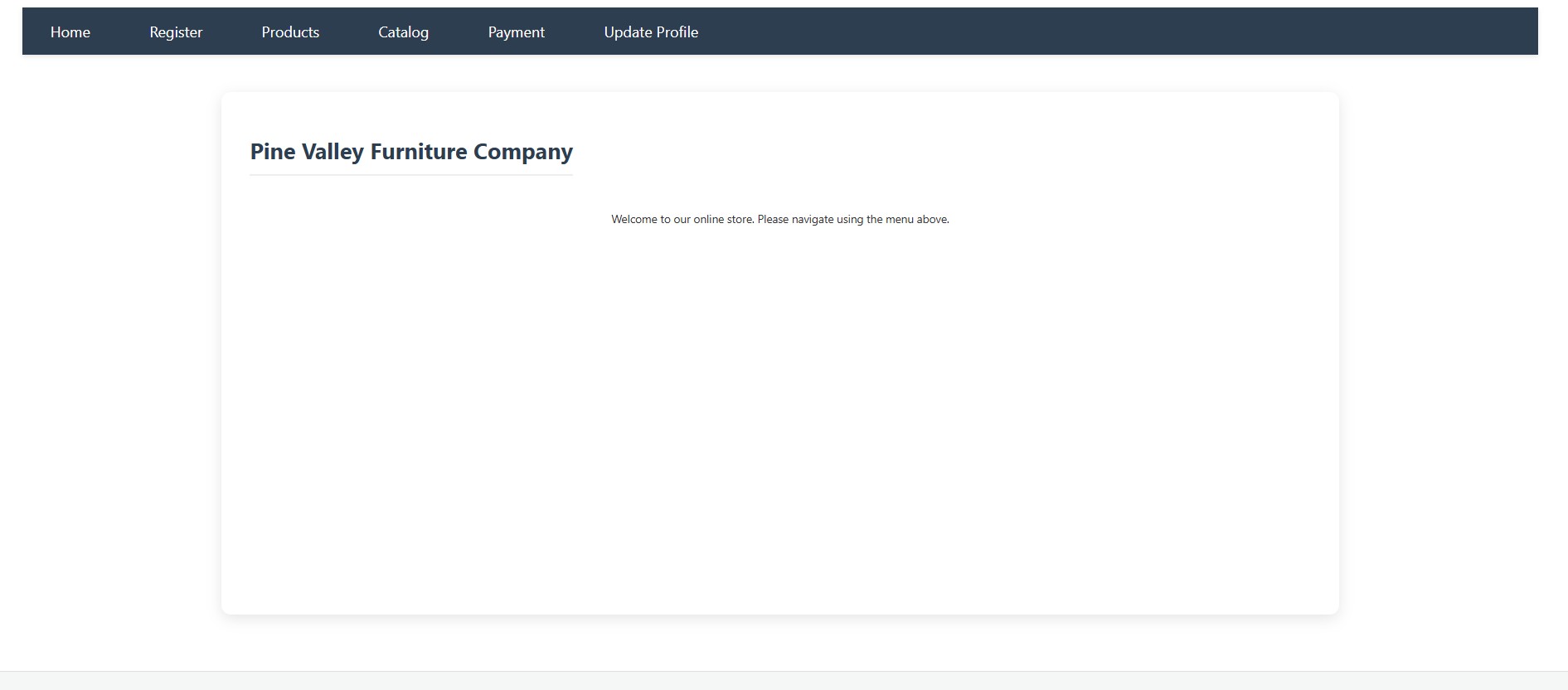This screenshot has width=1568, height=690.
Task: Go to the Register page
Action: pyautogui.click(x=176, y=32)
